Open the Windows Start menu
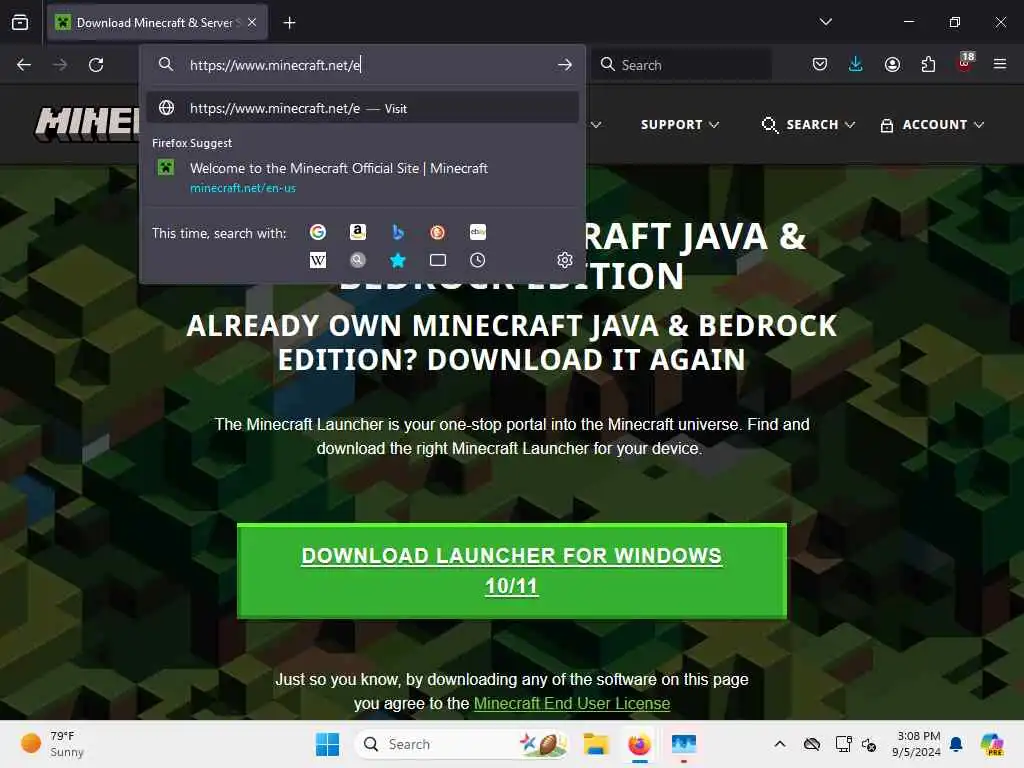Image resolution: width=1024 pixels, height=768 pixels. pos(327,744)
